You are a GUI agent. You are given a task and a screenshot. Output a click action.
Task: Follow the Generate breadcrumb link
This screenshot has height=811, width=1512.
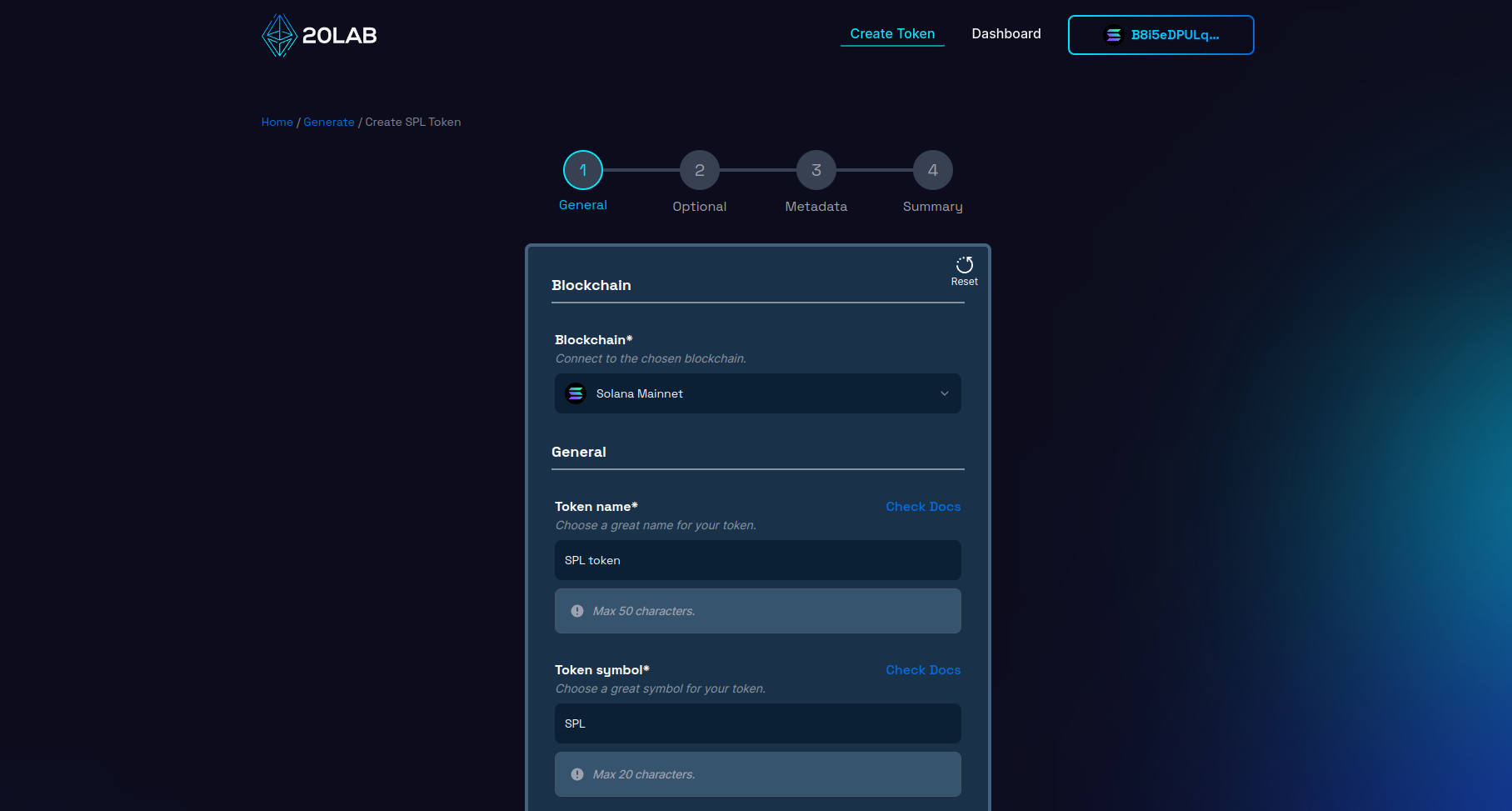(329, 122)
